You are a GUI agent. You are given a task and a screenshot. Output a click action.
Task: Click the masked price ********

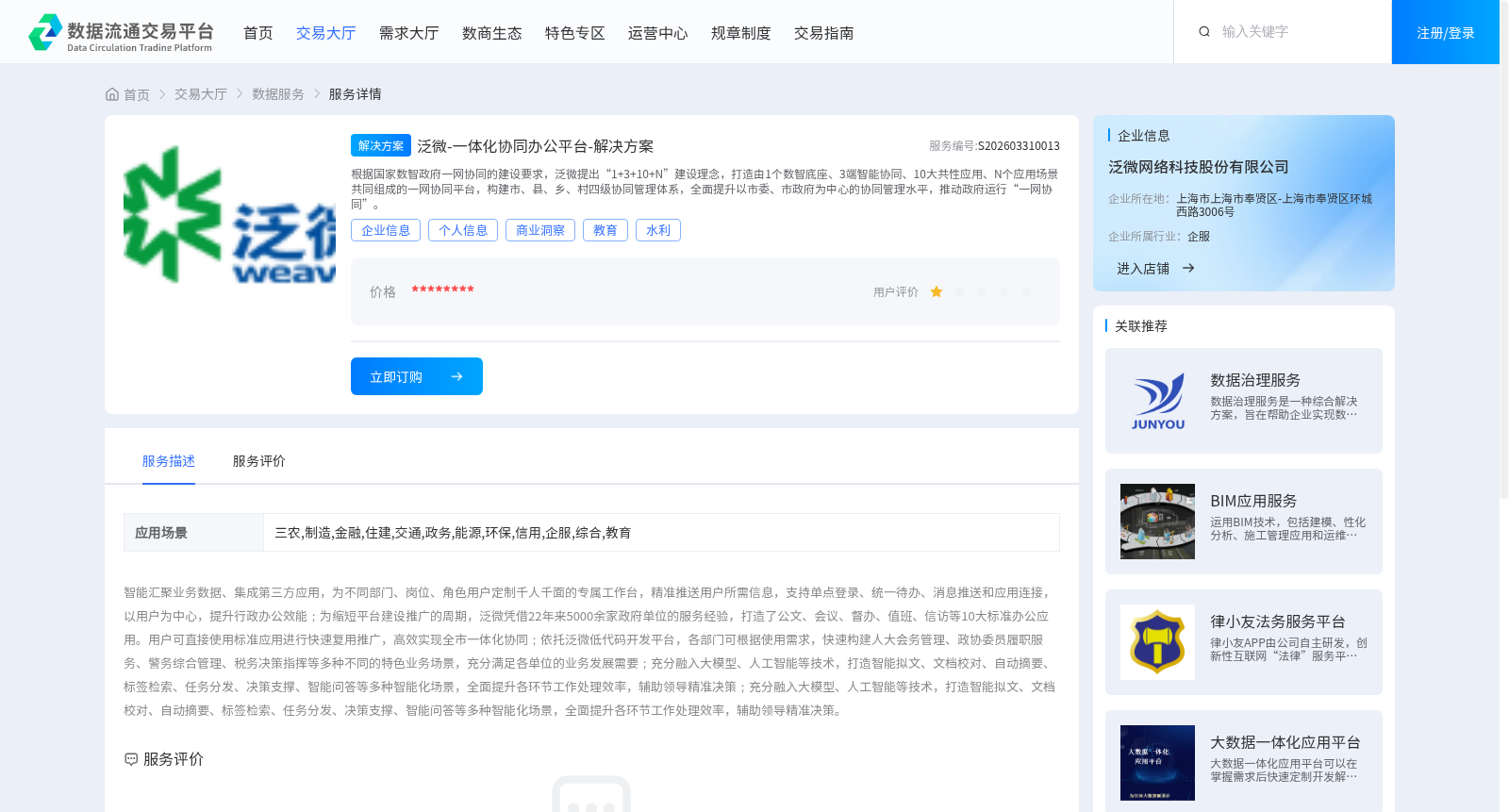click(442, 290)
